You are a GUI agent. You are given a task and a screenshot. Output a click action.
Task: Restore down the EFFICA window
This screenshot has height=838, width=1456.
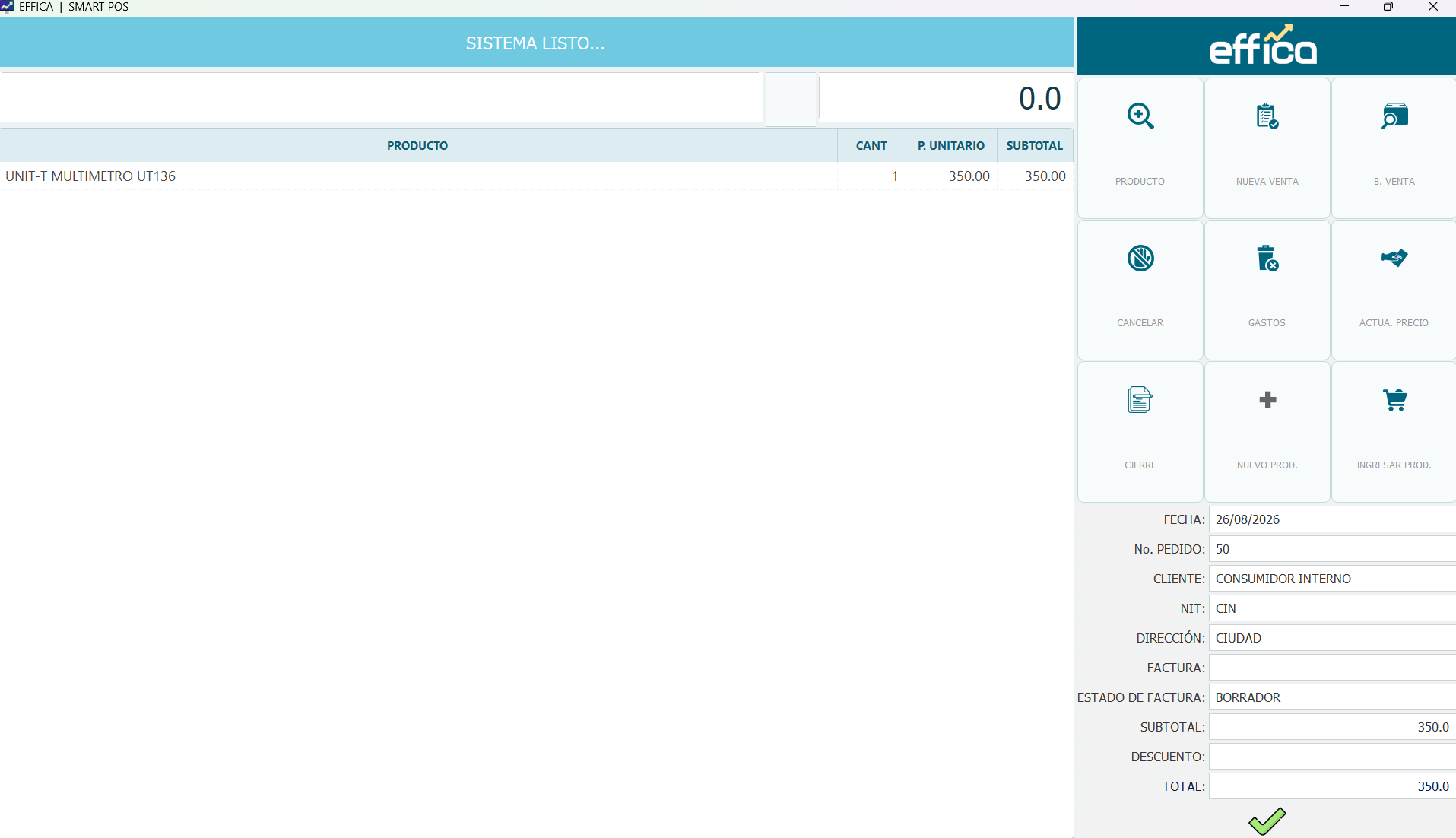point(1388,7)
